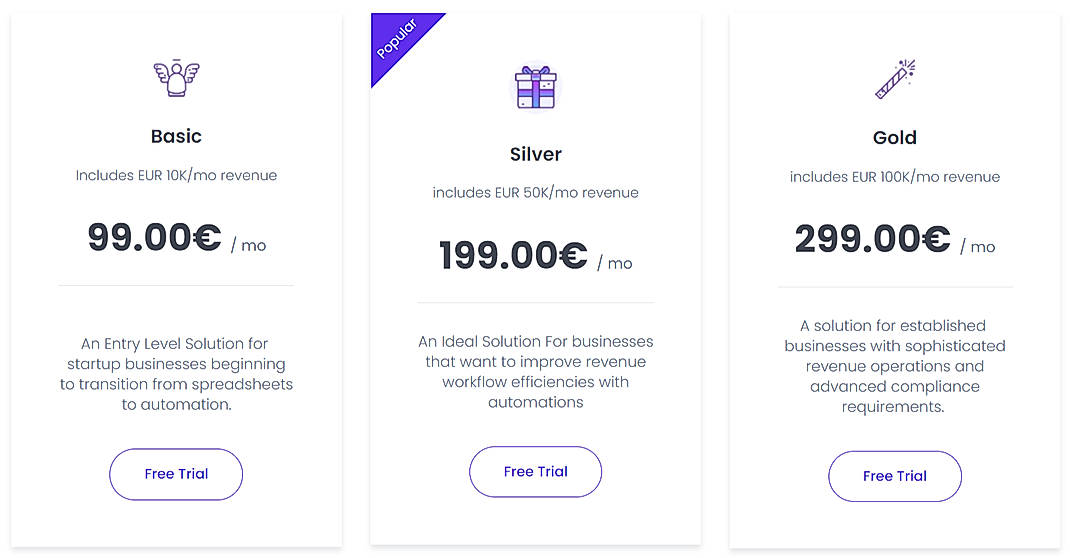Start Free Trial for the Silver plan

535,472
